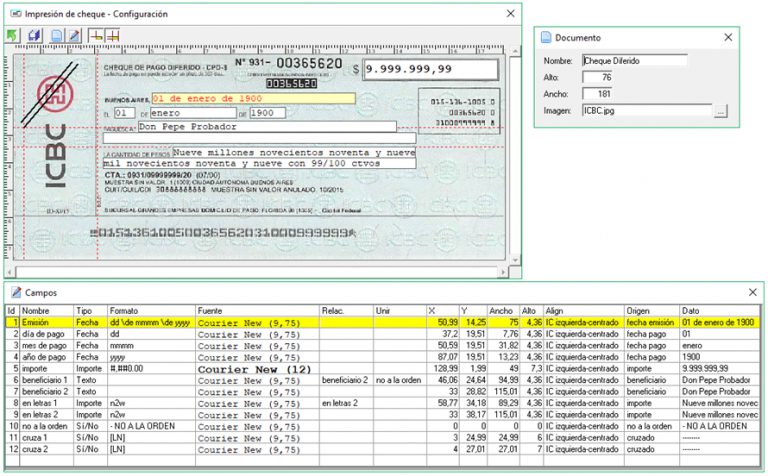
Task: Select the Emisión row in Campos table
Action: point(383,322)
